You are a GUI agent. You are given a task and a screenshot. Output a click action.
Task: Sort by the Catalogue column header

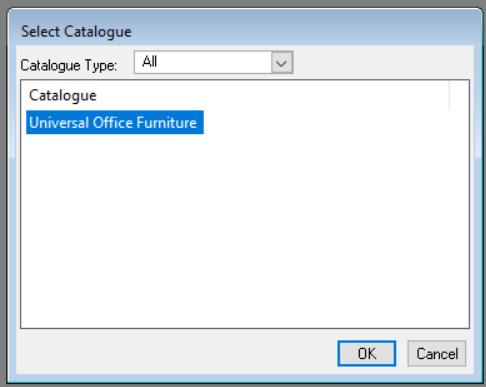point(235,96)
